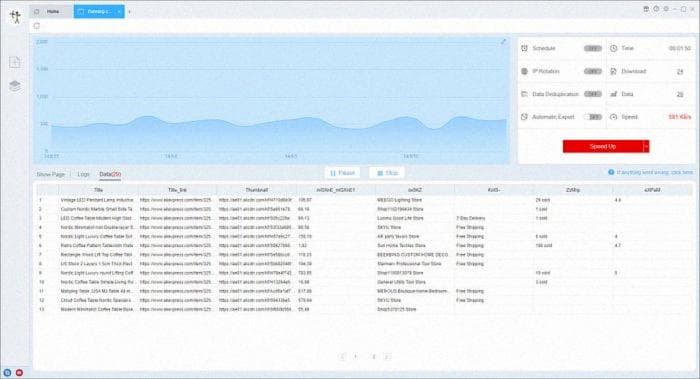Click the blue circle icon at bottom left

point(7,372)
